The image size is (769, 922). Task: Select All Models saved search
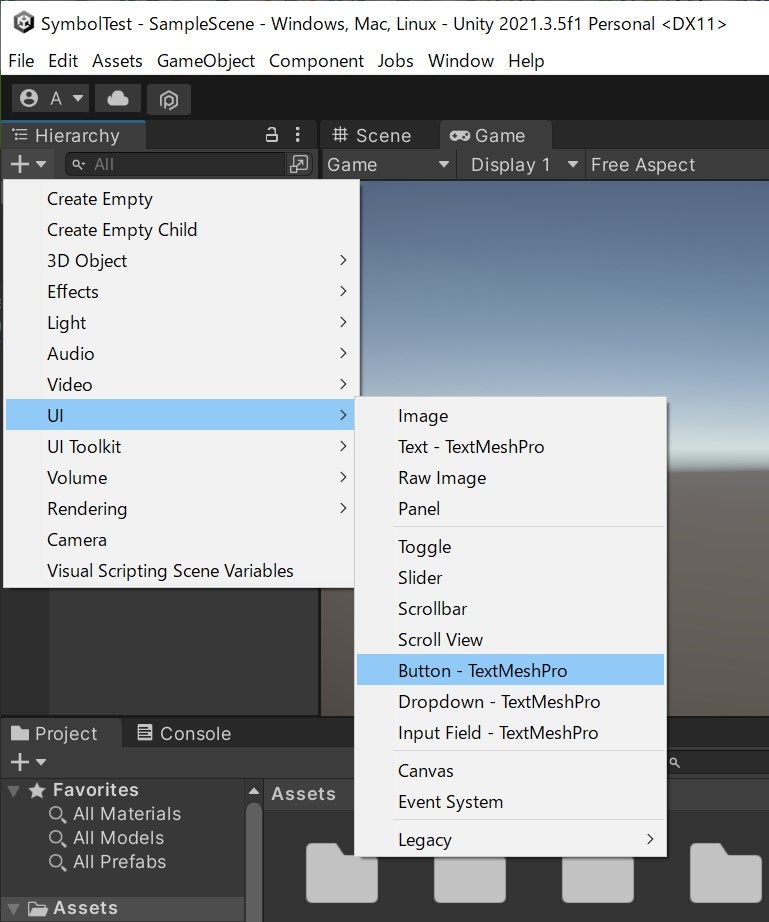tap(107, 838)
